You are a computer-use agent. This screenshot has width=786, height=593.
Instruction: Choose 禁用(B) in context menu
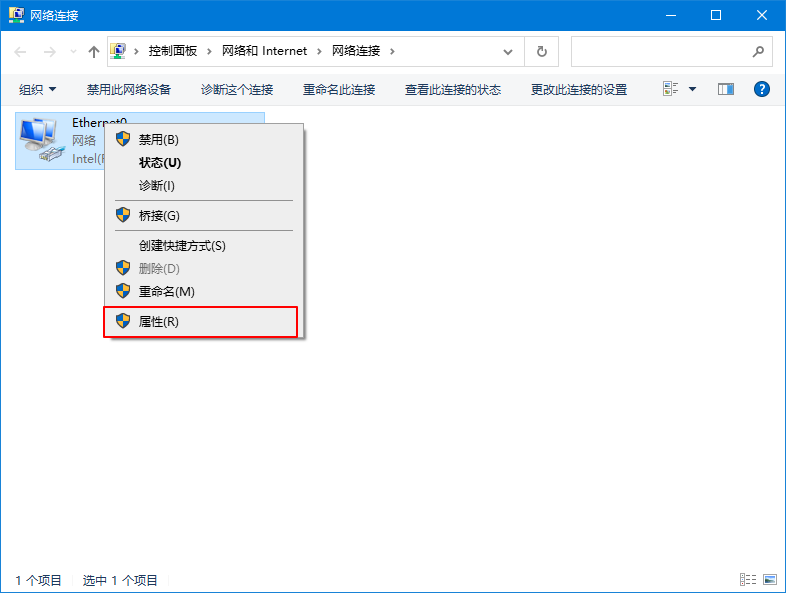point(158,139)
